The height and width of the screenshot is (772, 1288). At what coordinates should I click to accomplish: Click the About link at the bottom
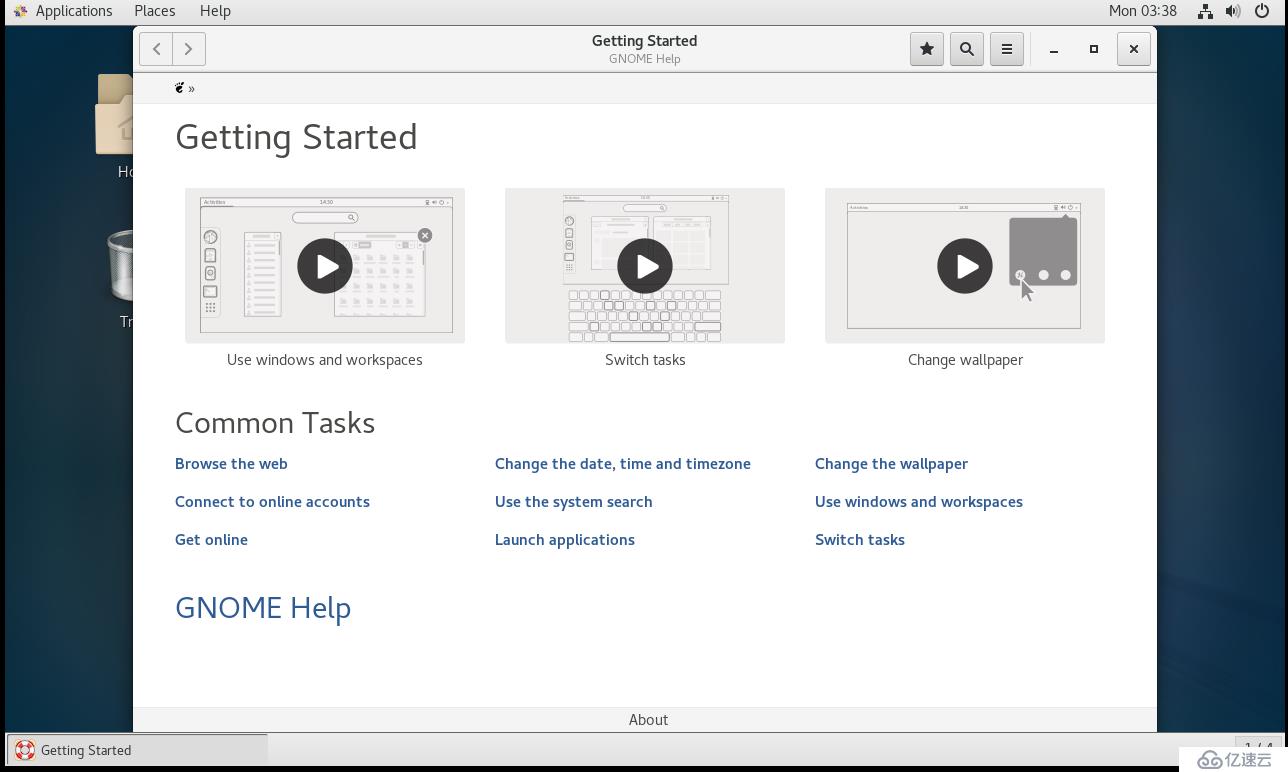pyautogui.click(x=648, y=720)
